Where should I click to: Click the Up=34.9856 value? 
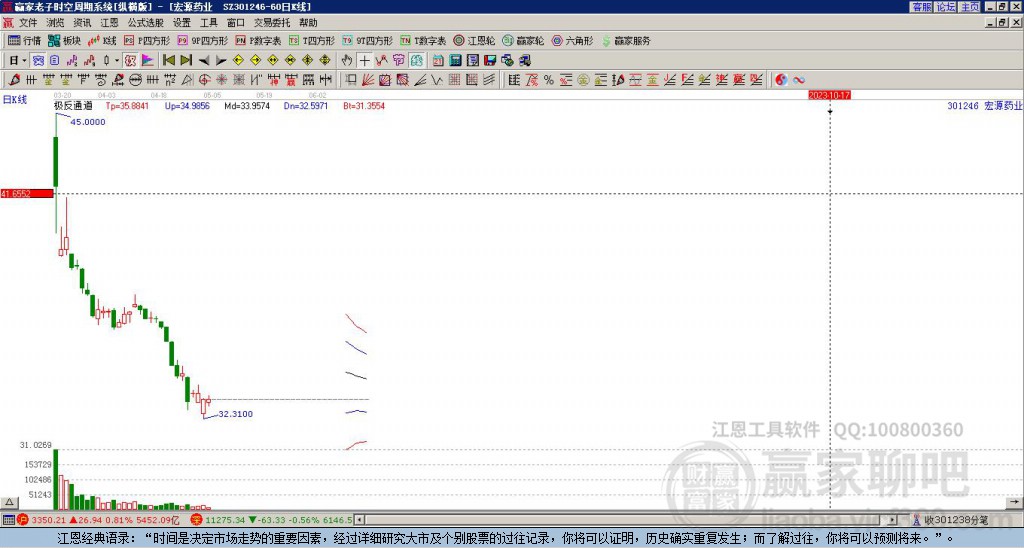point(187,106)
